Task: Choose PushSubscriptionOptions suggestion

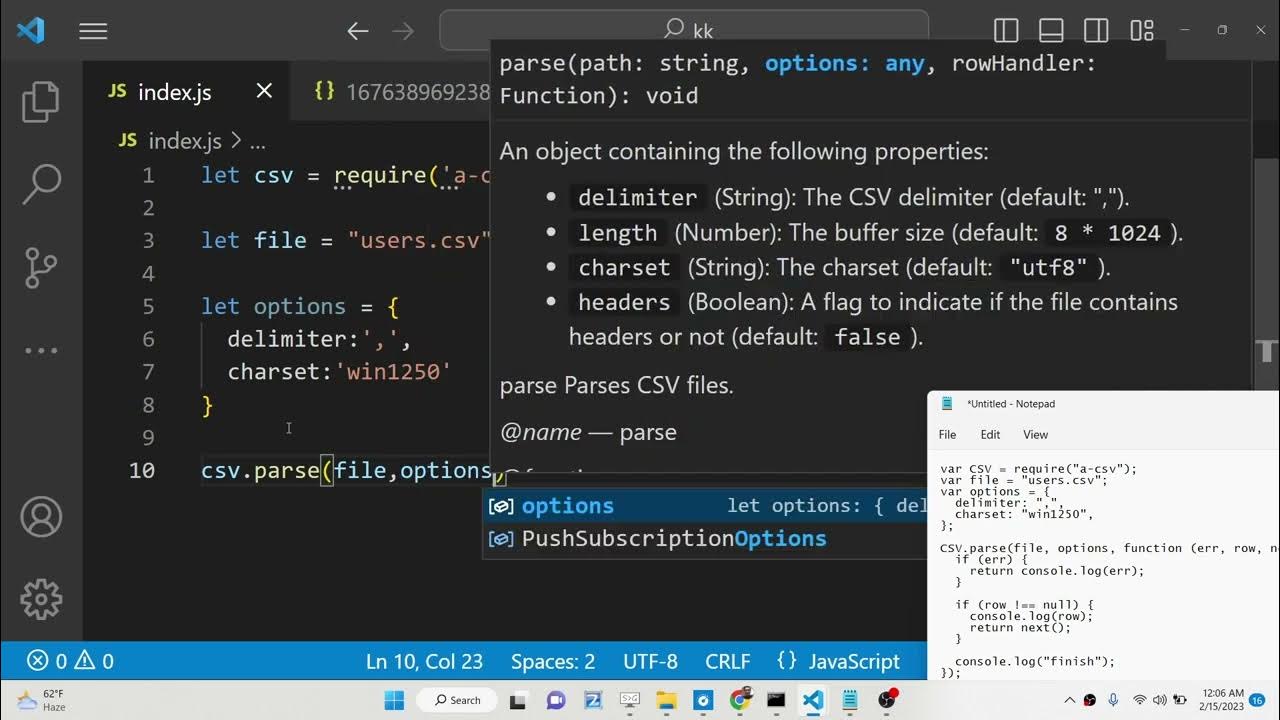Action: (x=673, y=538)
